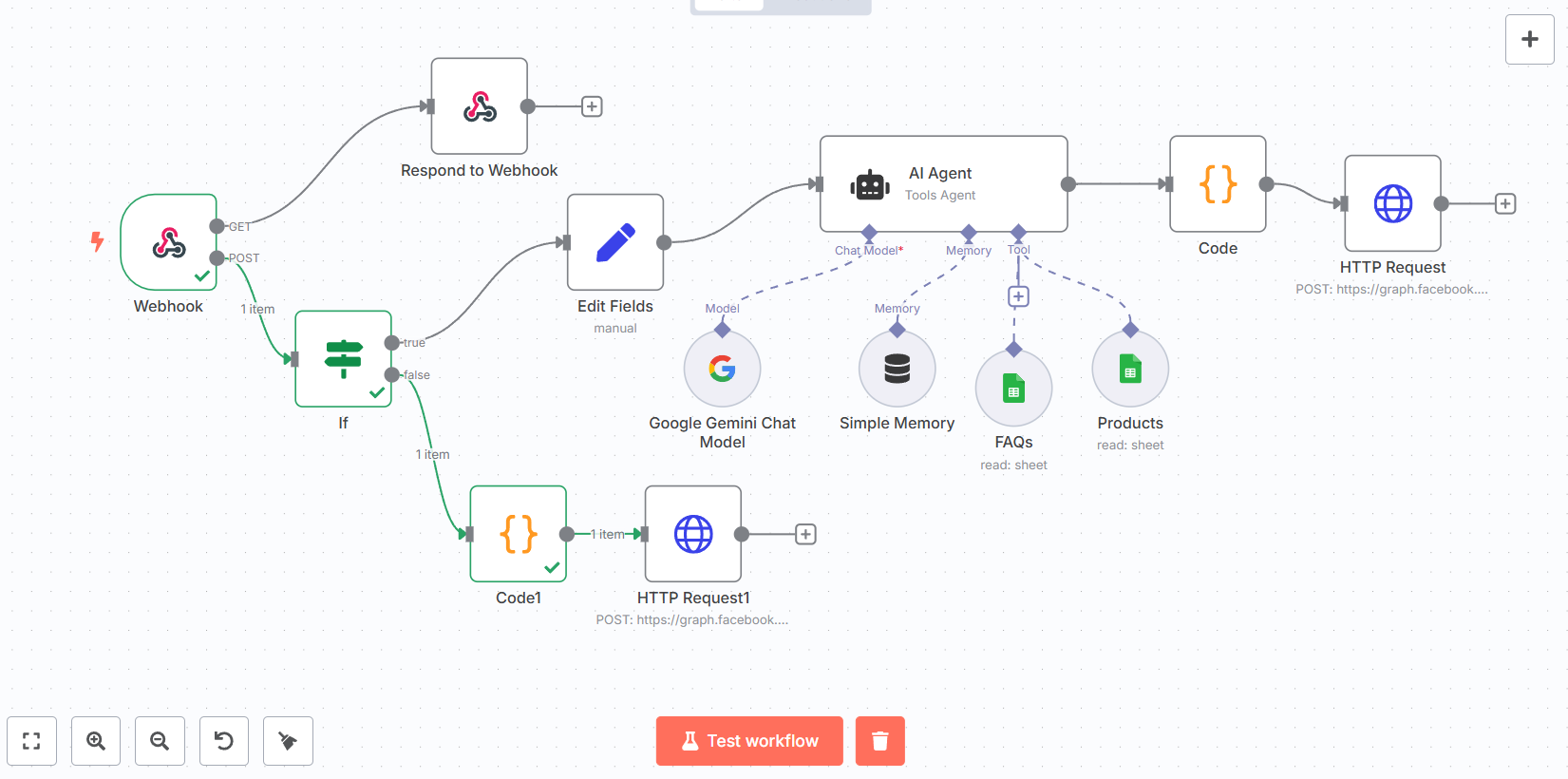Select the Products sheet tool node
This screenshot has height=779, width=1568.
tap(1130, 369)
